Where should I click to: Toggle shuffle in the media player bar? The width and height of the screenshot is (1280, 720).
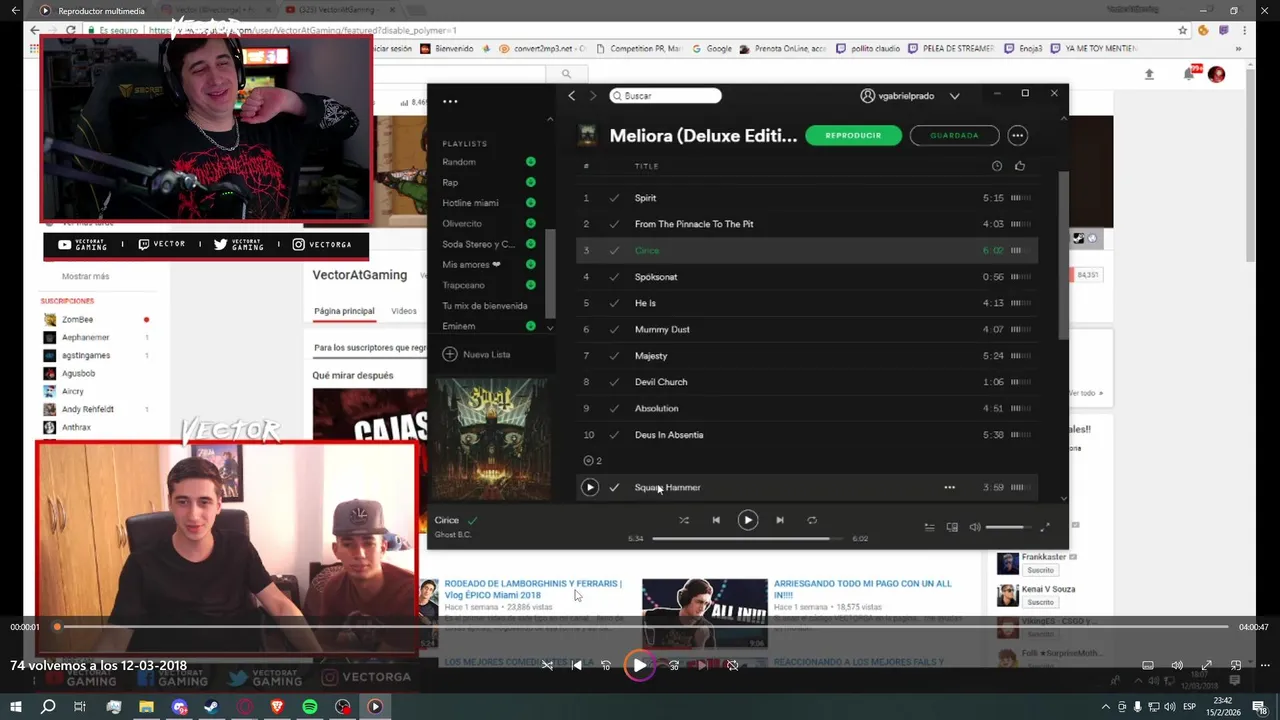[x=547, y=665]
